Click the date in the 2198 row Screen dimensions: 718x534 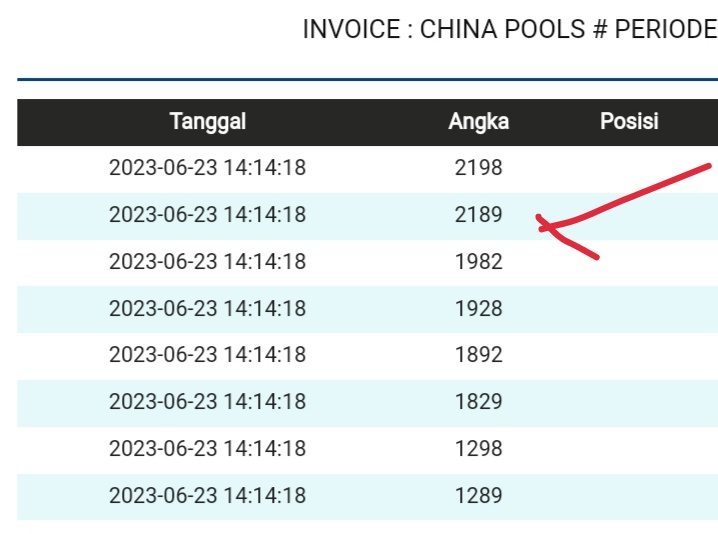[207, 168]
